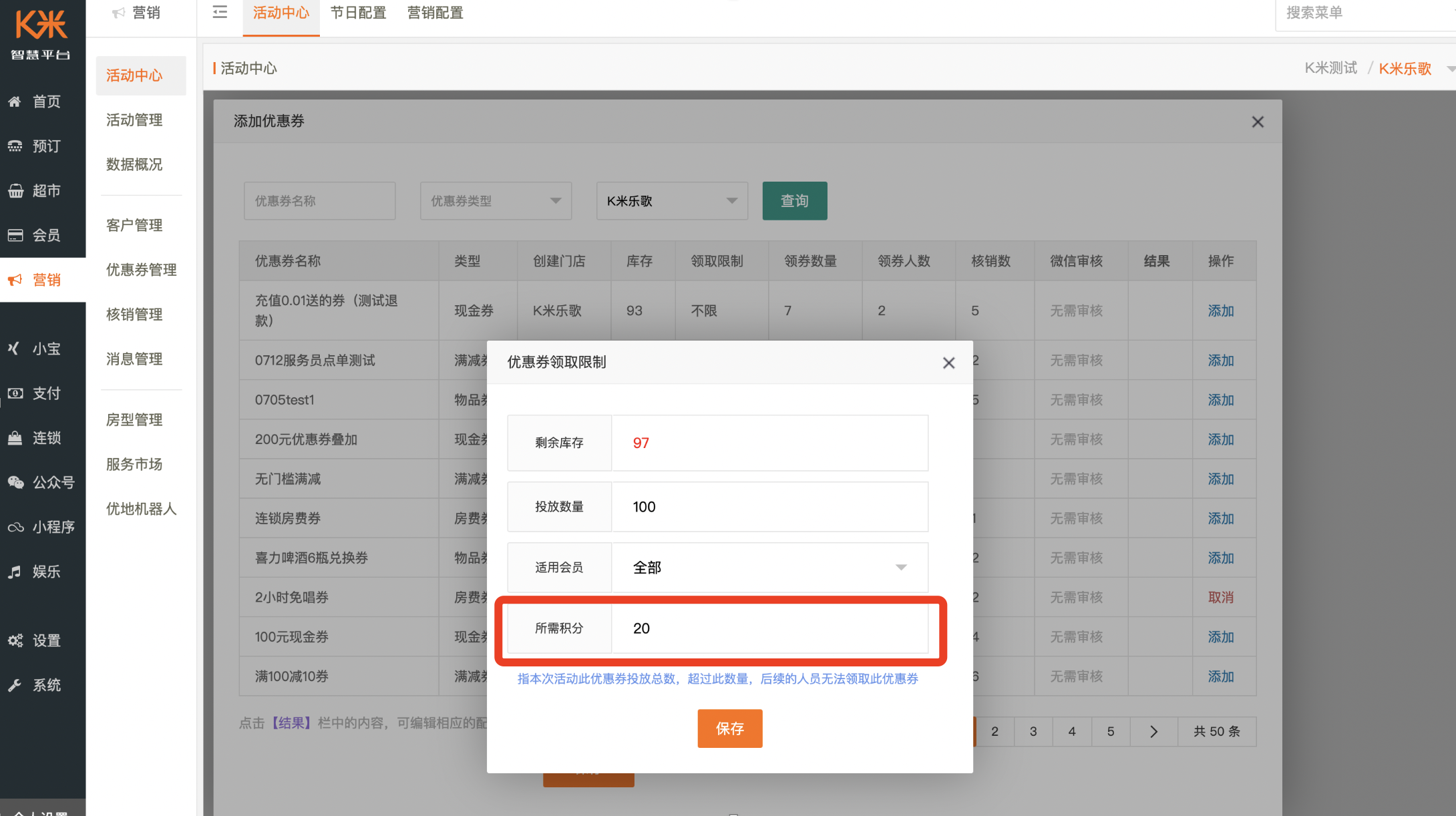Click the 【结果】 hint link
Viewport: 1456px width, 816px height.
click(291, 723)
